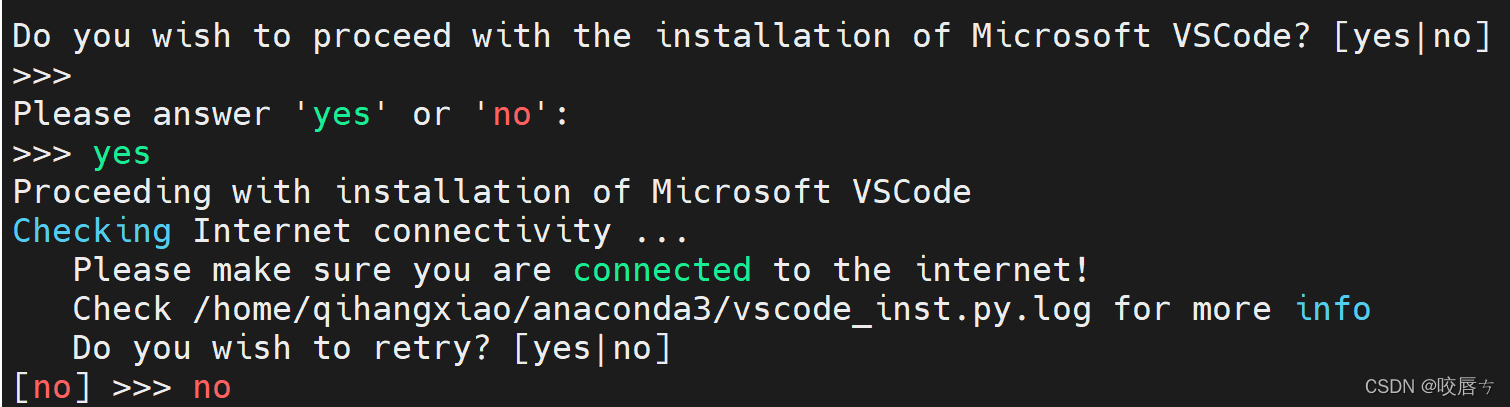Image resolution: width=1510 pixels, height=407 pixels.
Task: Click the CSDN watermark in the corner
Action: [1429, 387]
